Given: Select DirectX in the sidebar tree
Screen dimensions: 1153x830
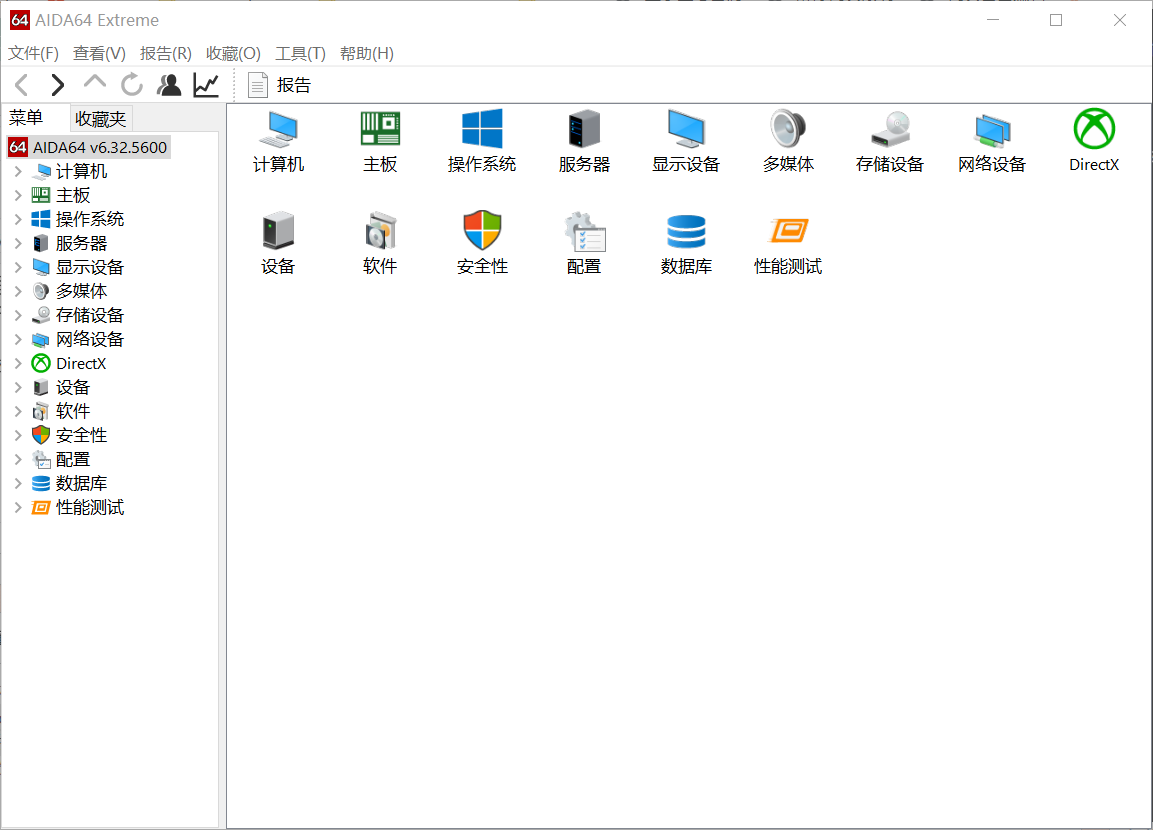Looking at the screenshot, I should (81, 363).
